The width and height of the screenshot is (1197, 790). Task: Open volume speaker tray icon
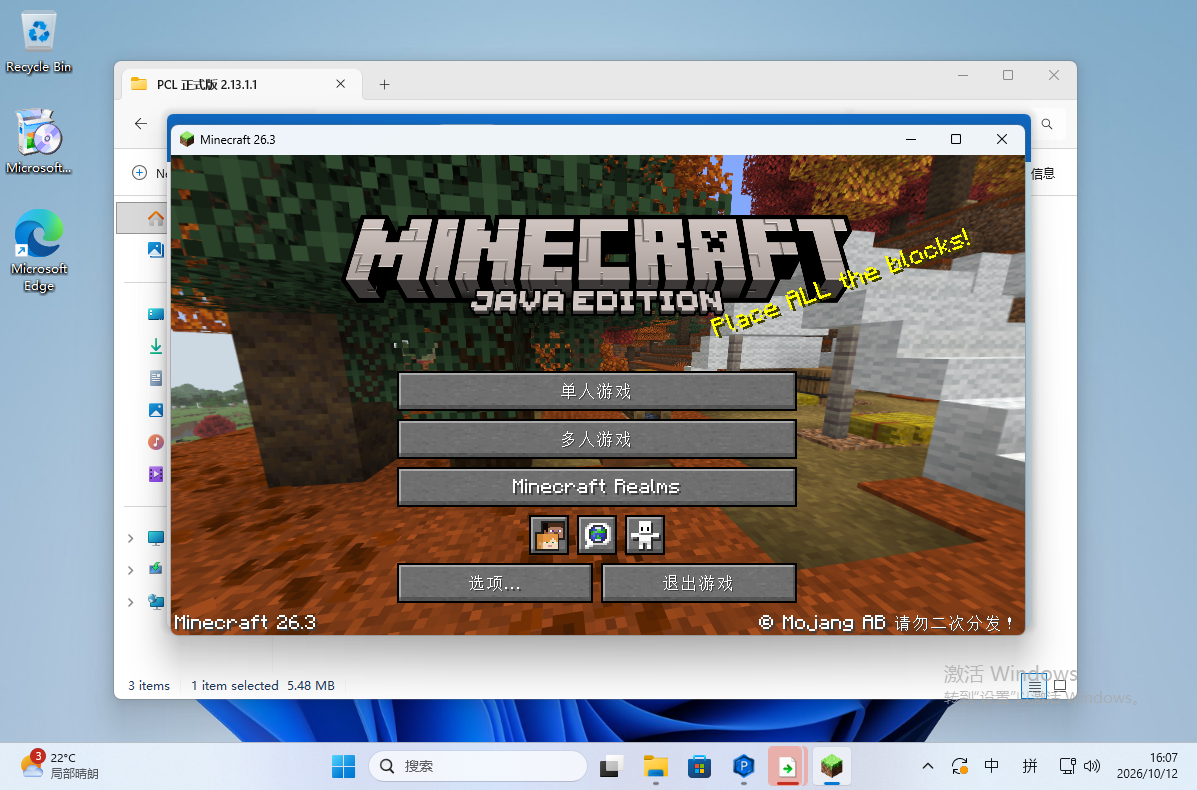pos(1092,766)
